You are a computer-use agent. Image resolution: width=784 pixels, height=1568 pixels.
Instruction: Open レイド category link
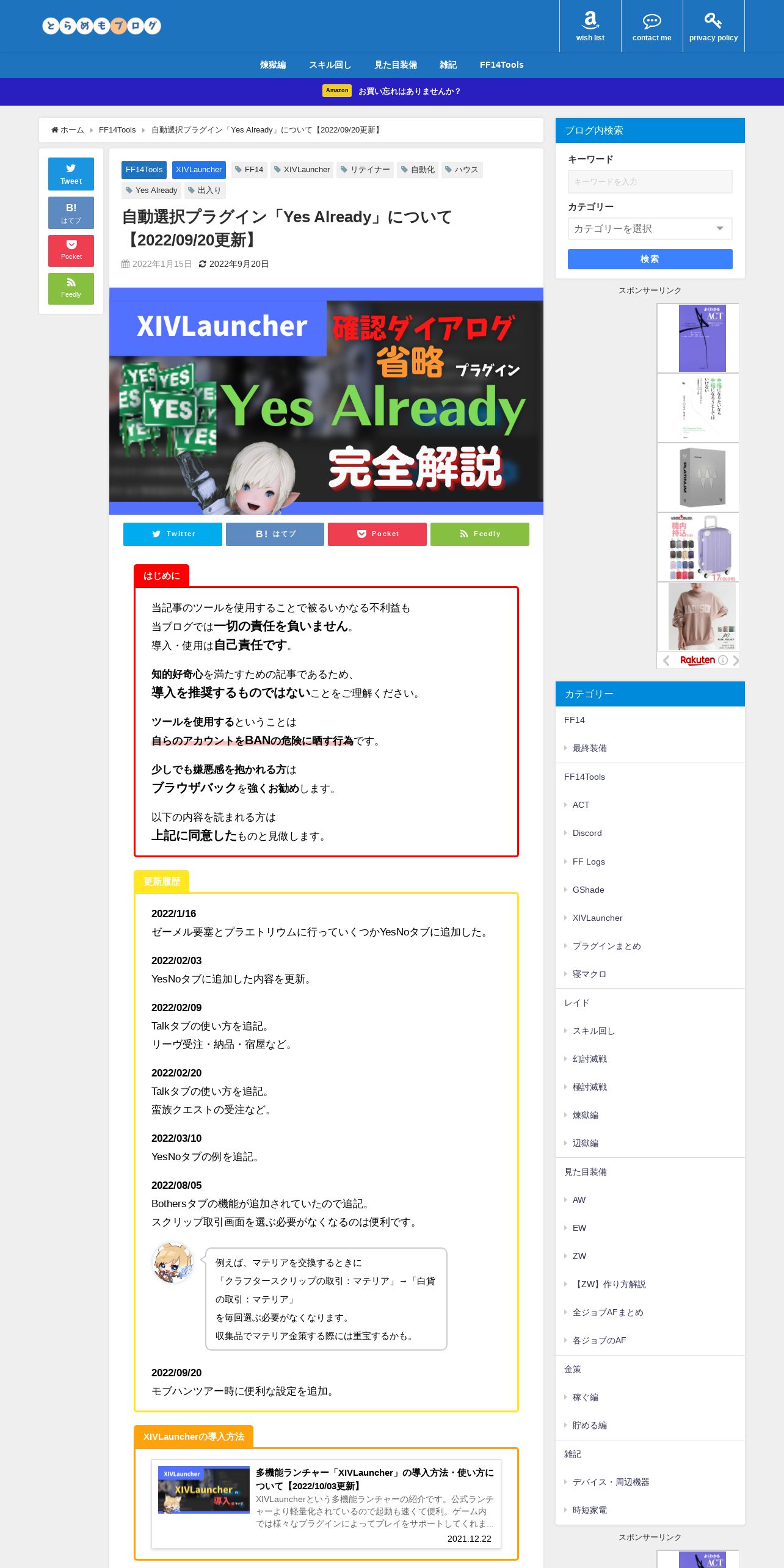point(577,1003)
